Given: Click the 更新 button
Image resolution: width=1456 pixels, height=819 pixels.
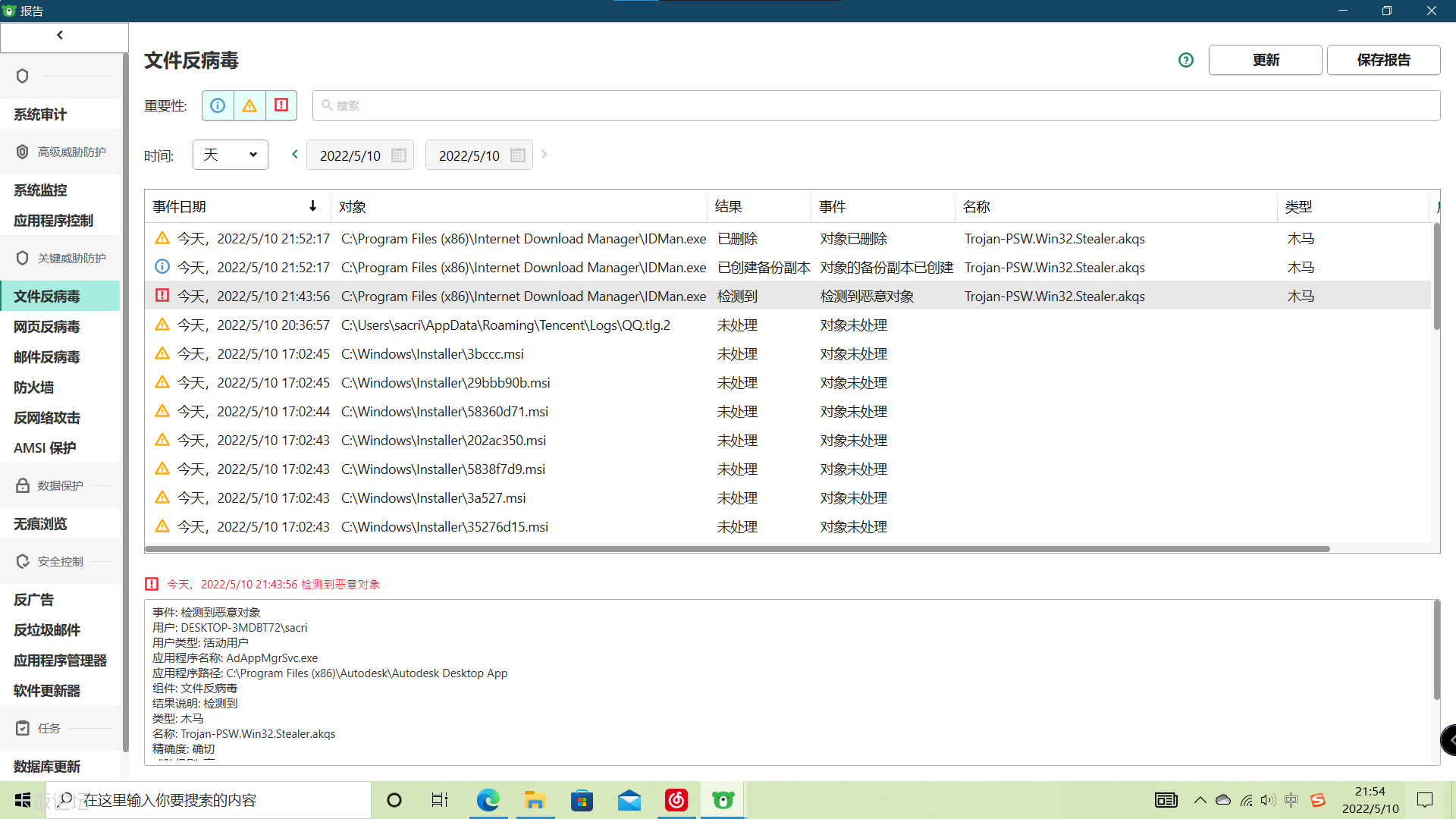Looking at the screenshot, I should pos(1266,60).
